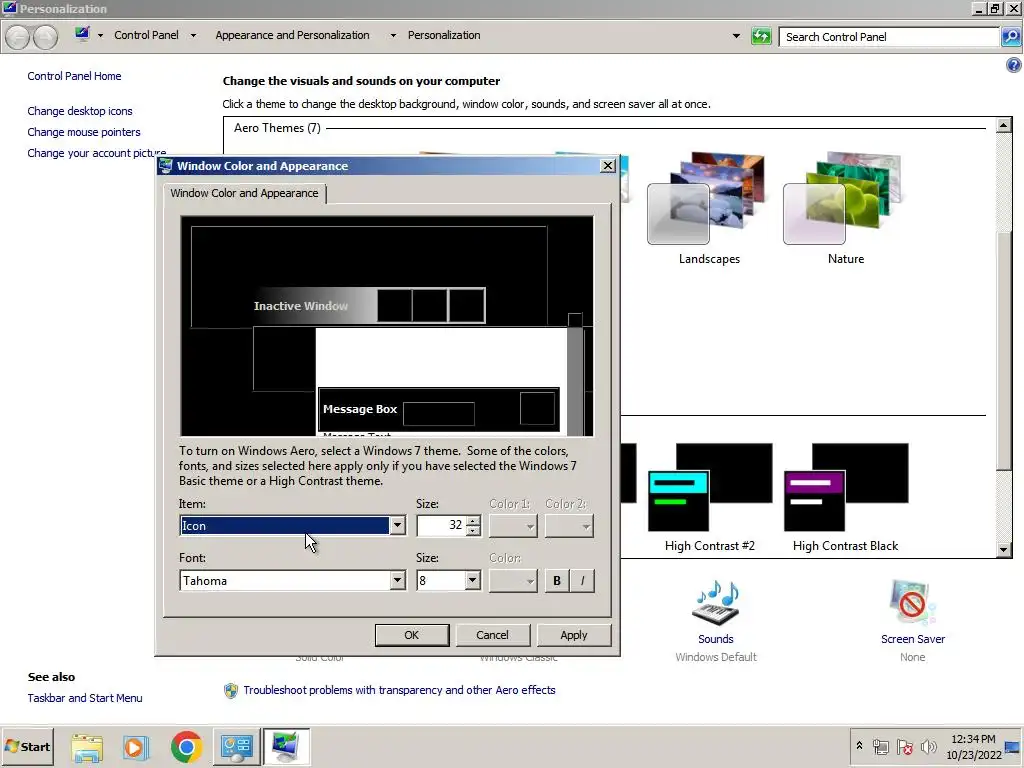Open Google Chrome from taskbar
1024x768 pixels.
186,746
